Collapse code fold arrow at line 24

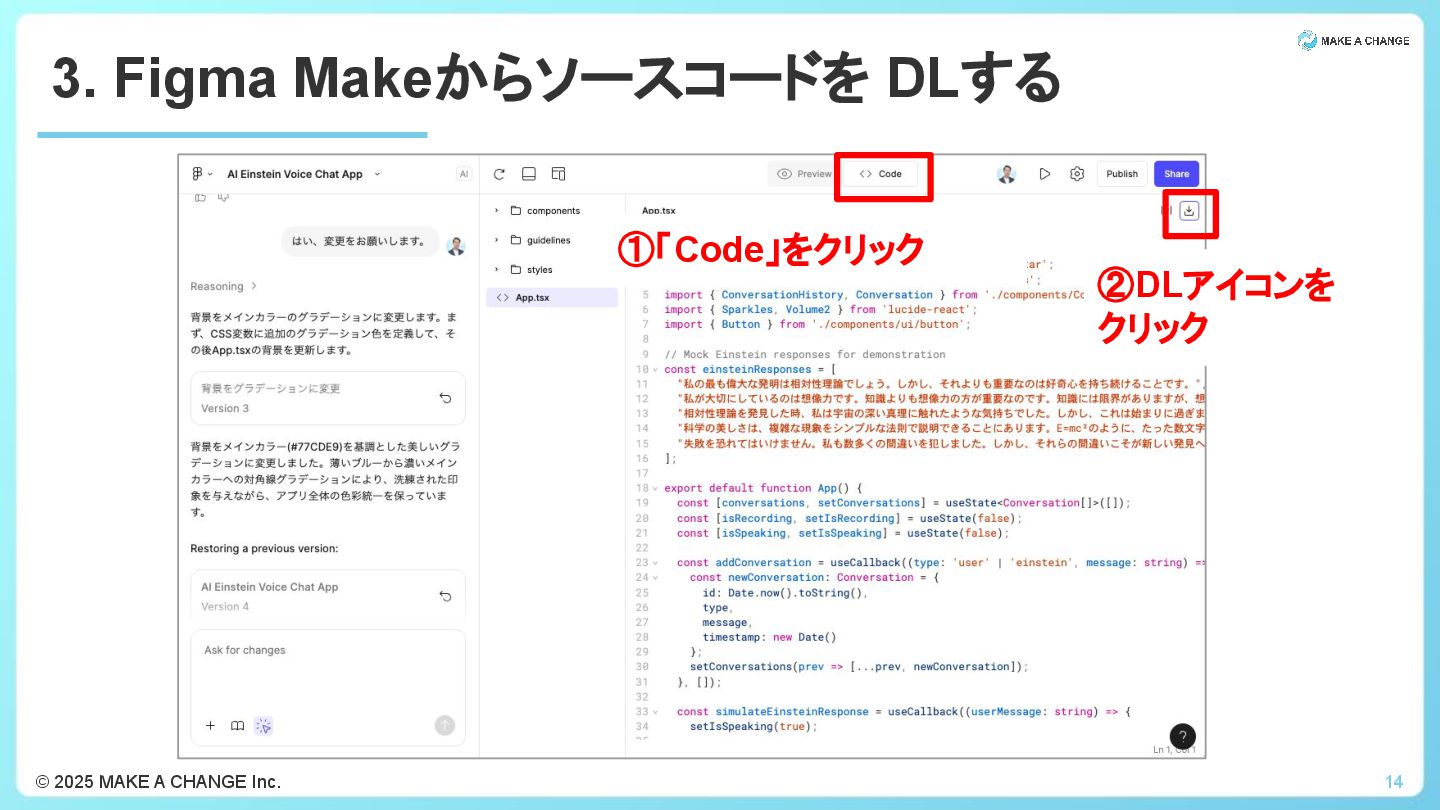pos(656,578)
